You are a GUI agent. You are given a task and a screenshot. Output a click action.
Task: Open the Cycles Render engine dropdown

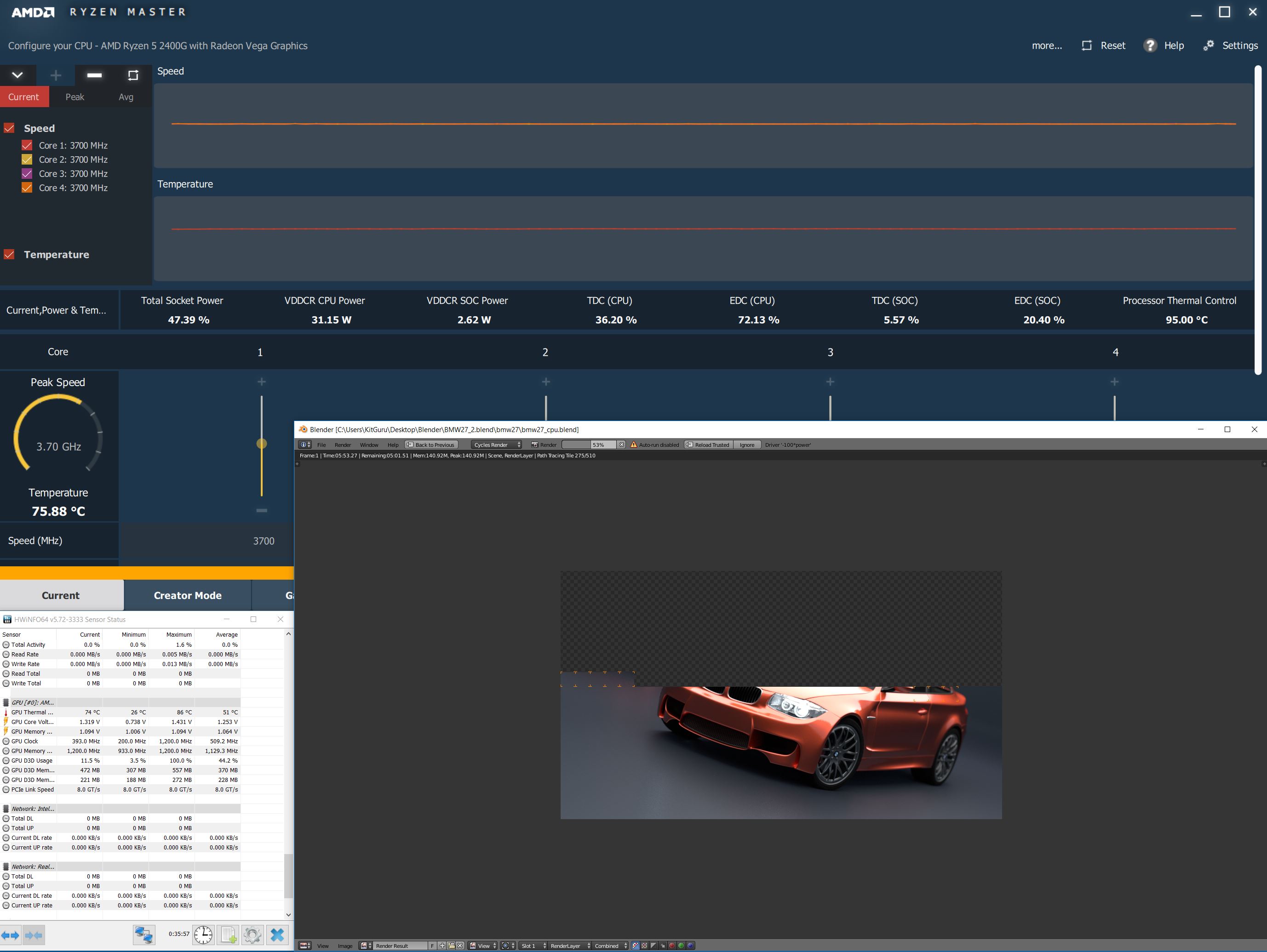[496, 445]
